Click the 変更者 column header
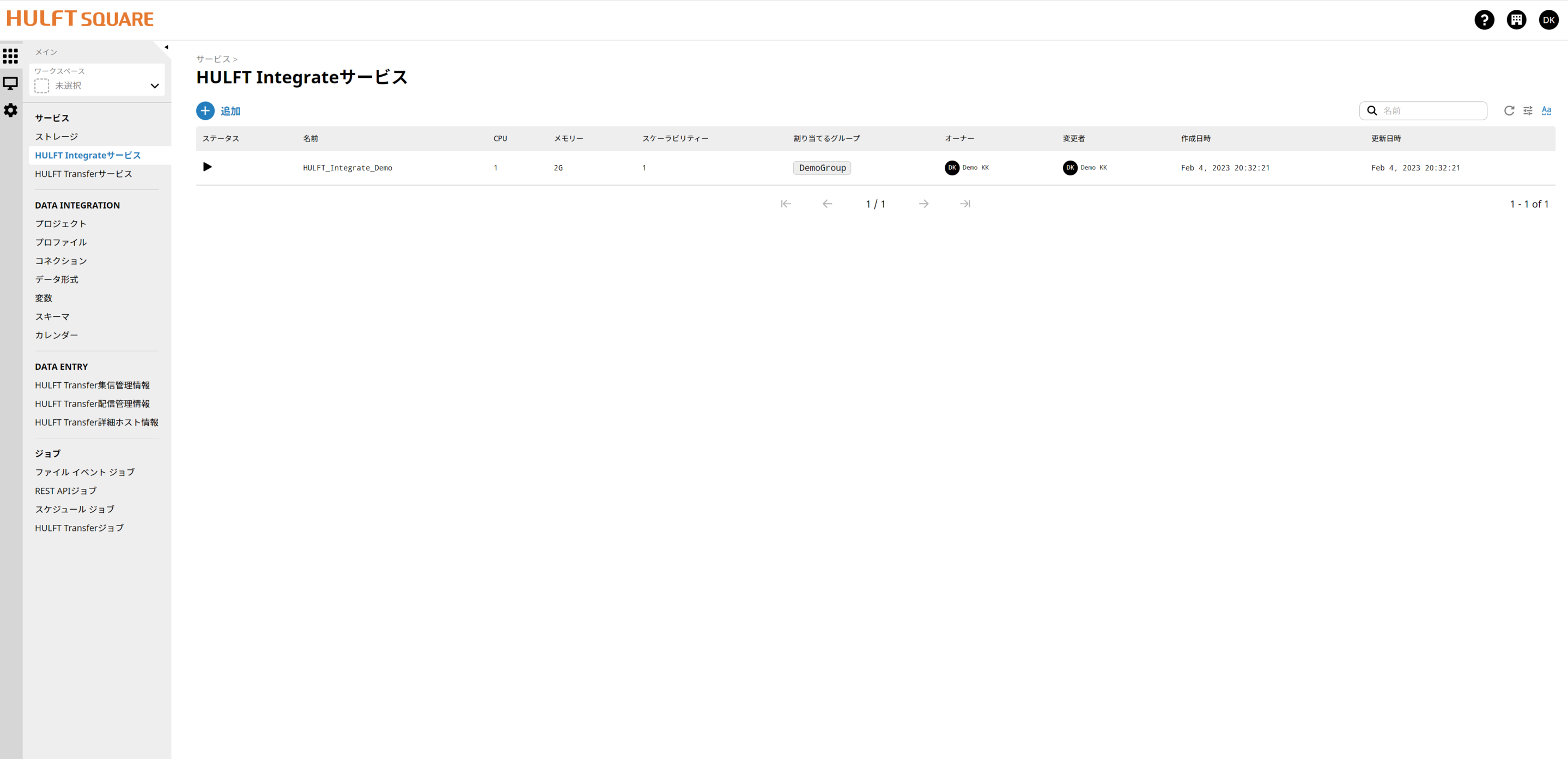This screenshot has height=759, width=1568. 1074,139
